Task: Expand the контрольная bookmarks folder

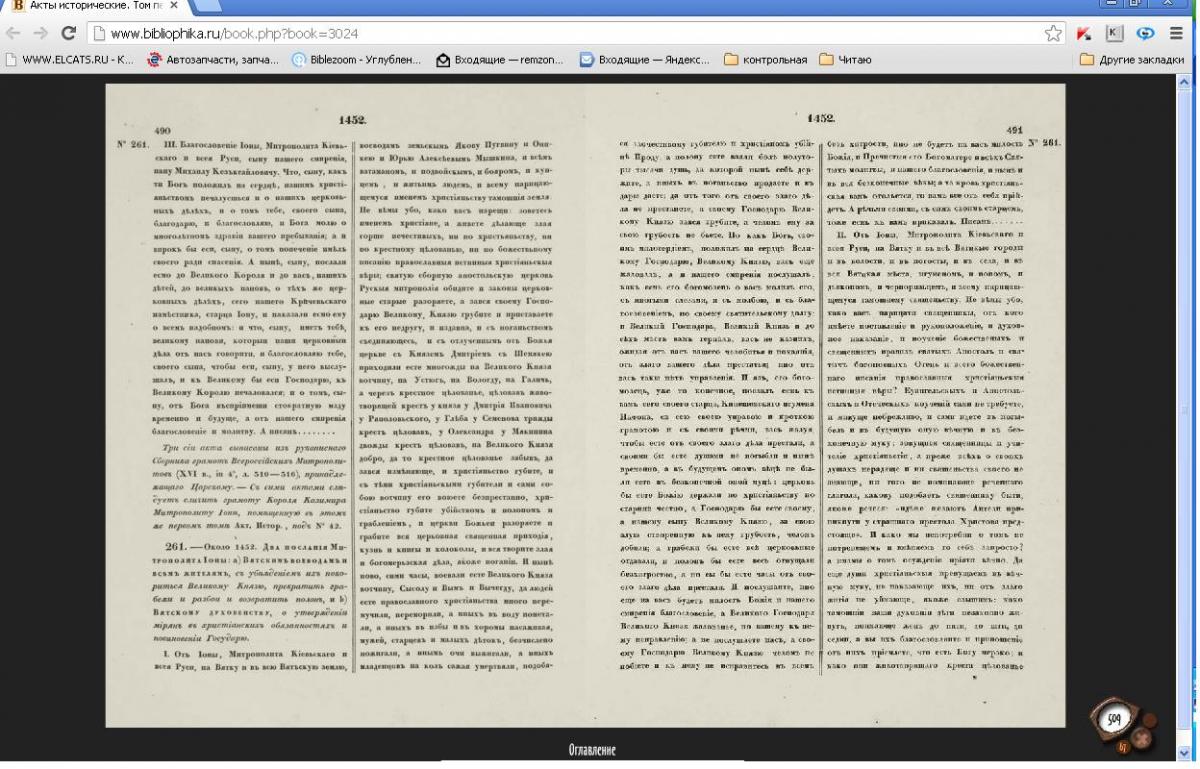Action: tap(765, 59)
